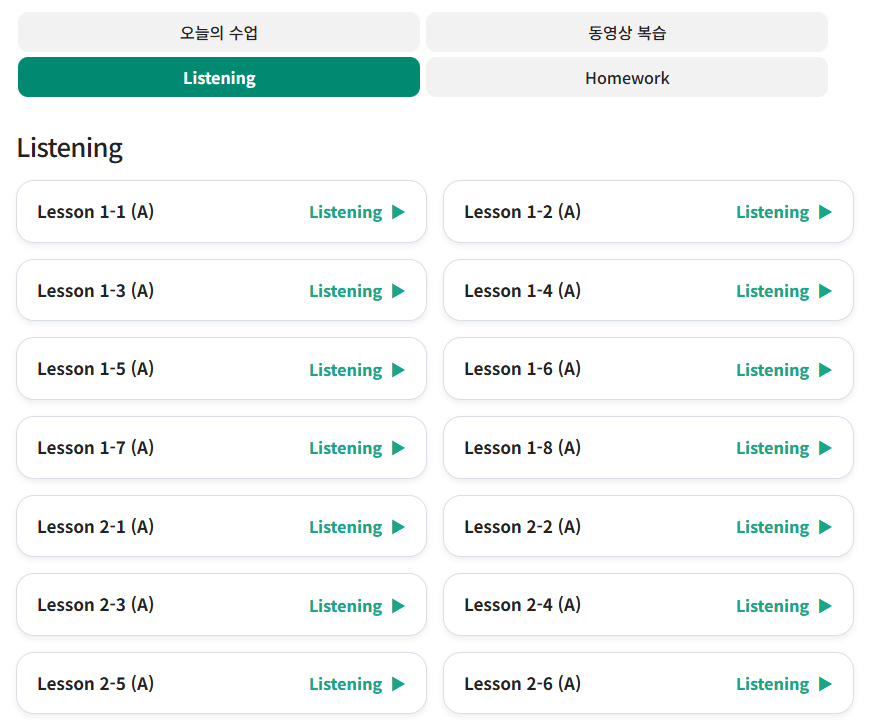This screenshot has height=720, width=870.
Task: Switch to the 오늘의 수업 tab
Action: [219, 32]
